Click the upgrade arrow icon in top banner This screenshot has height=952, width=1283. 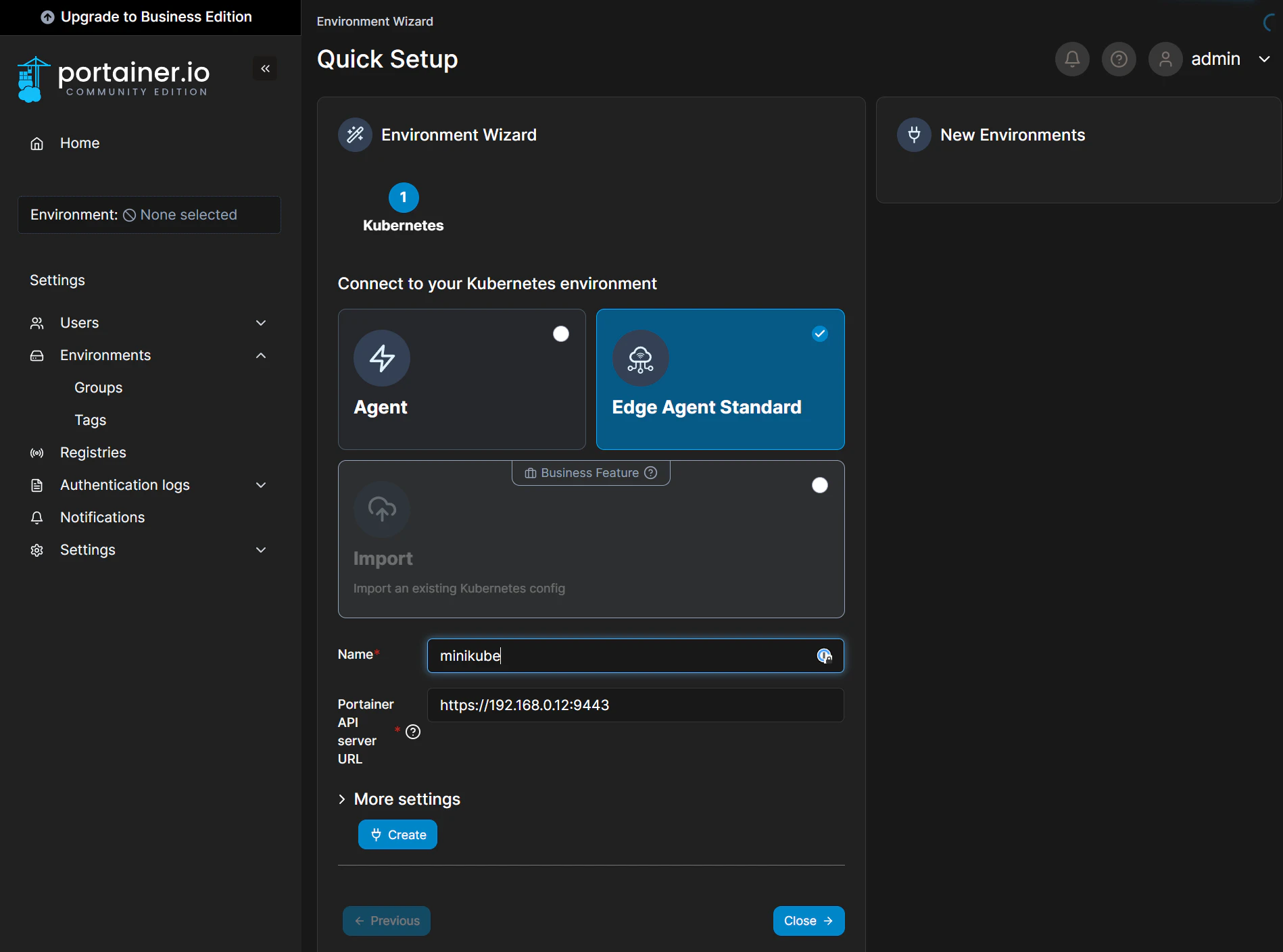tap(47, 17)
